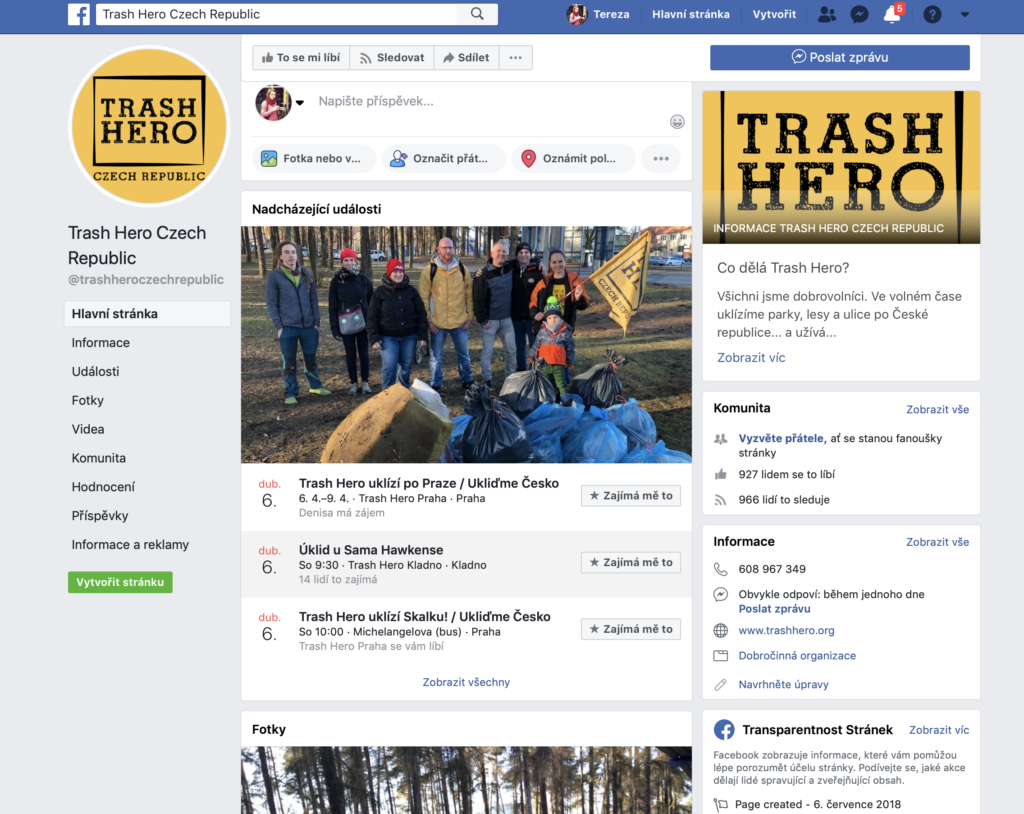Click Zobrazit všechny events link

pyautogui.click(x=466, y=682)
